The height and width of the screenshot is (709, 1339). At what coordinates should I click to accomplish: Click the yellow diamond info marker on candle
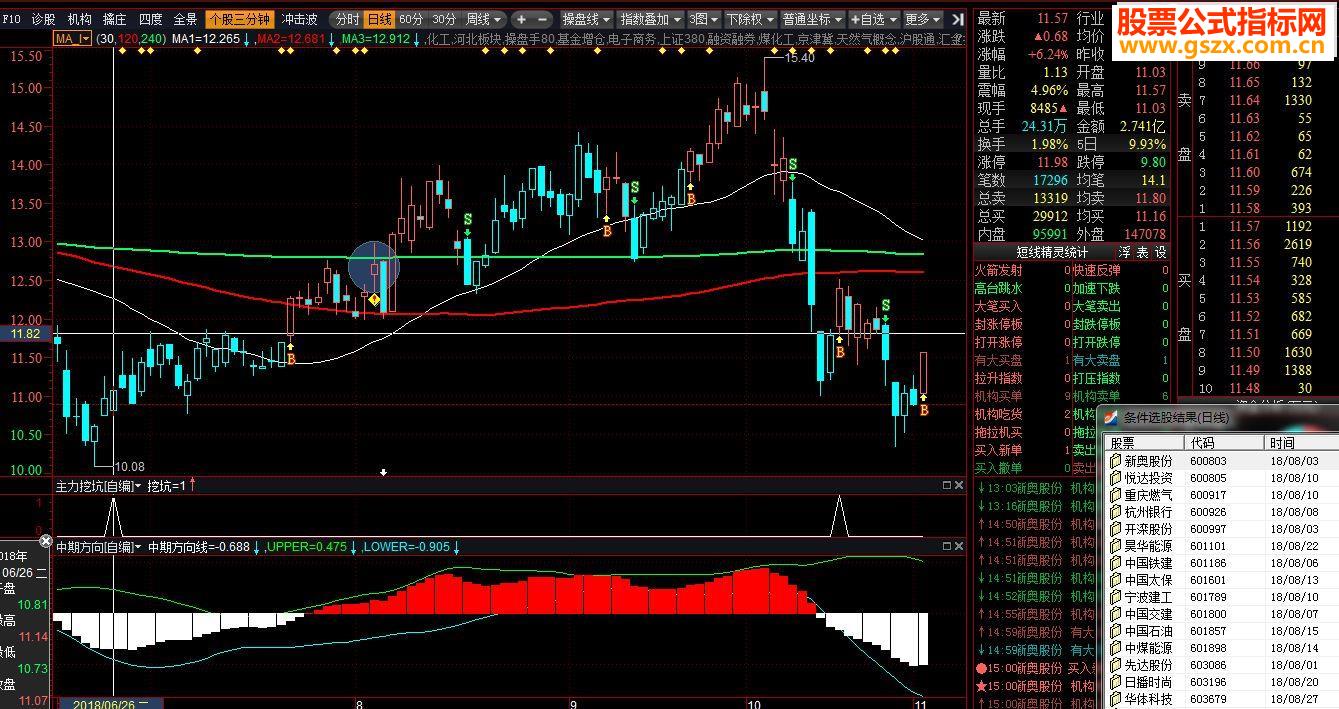coord(374,299)
